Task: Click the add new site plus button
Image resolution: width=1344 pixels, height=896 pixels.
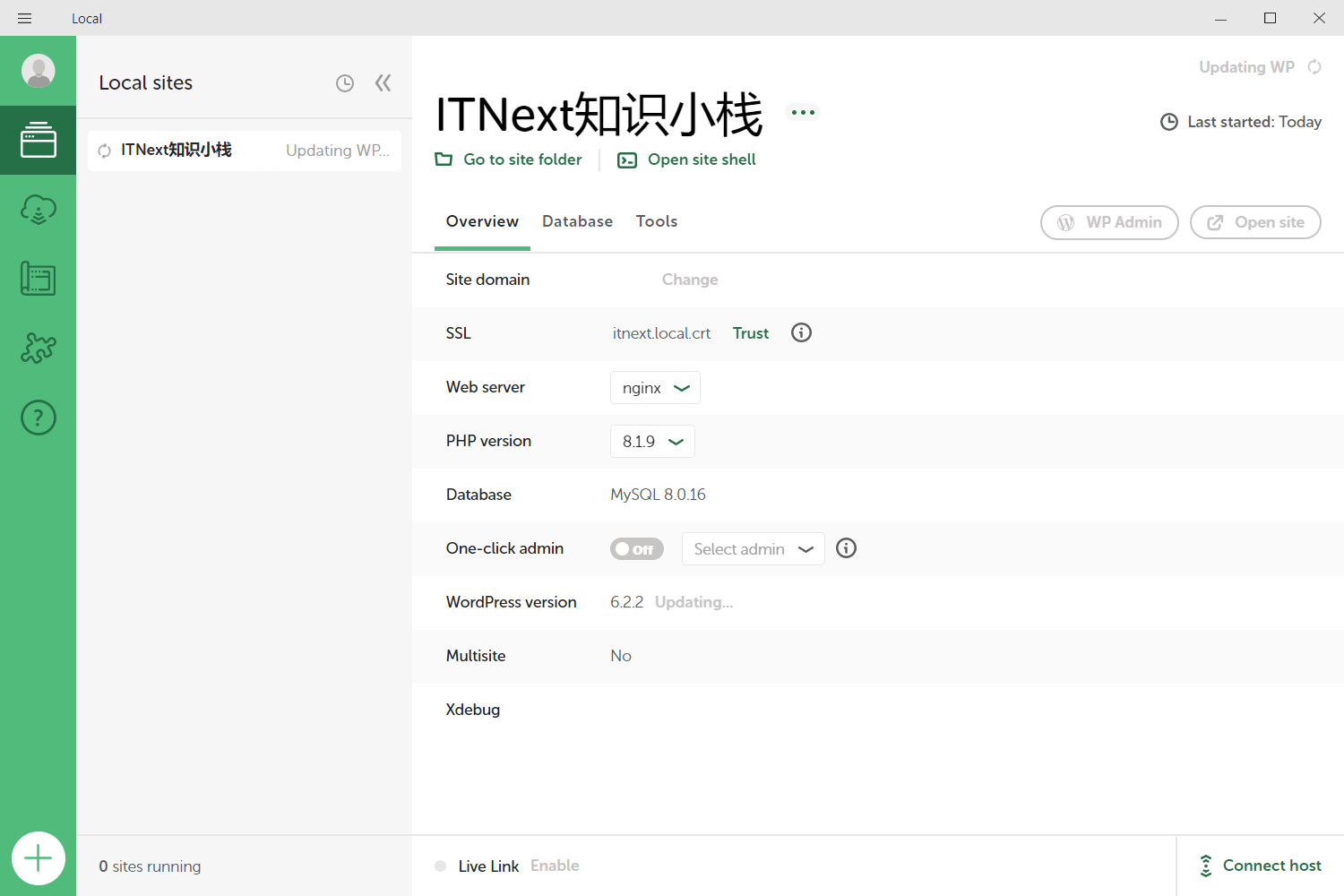Action: pyautogui.click(x=39, y=858)
